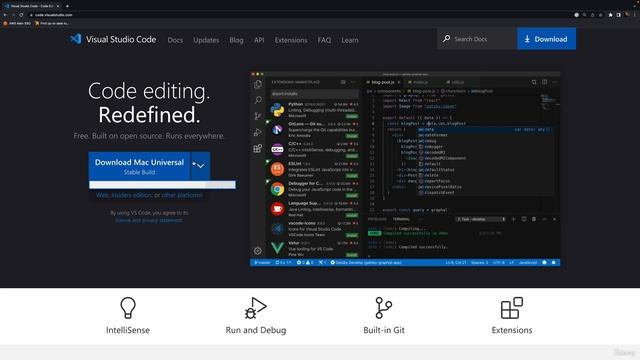Click Source Control icon in editor screenshot

pyautogui.click(x=258, y=116)
